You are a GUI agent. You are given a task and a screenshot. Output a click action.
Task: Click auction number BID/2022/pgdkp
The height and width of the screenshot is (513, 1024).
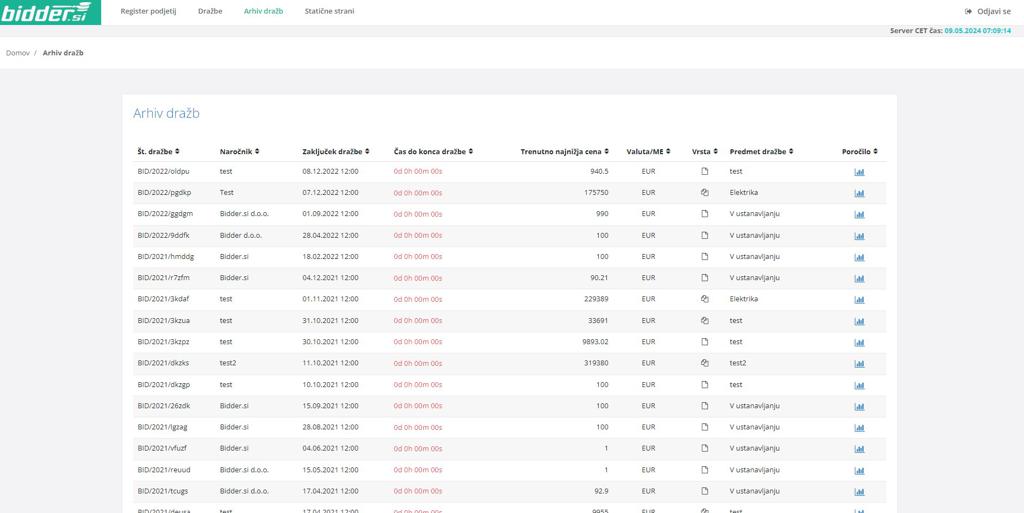point(164,193)
